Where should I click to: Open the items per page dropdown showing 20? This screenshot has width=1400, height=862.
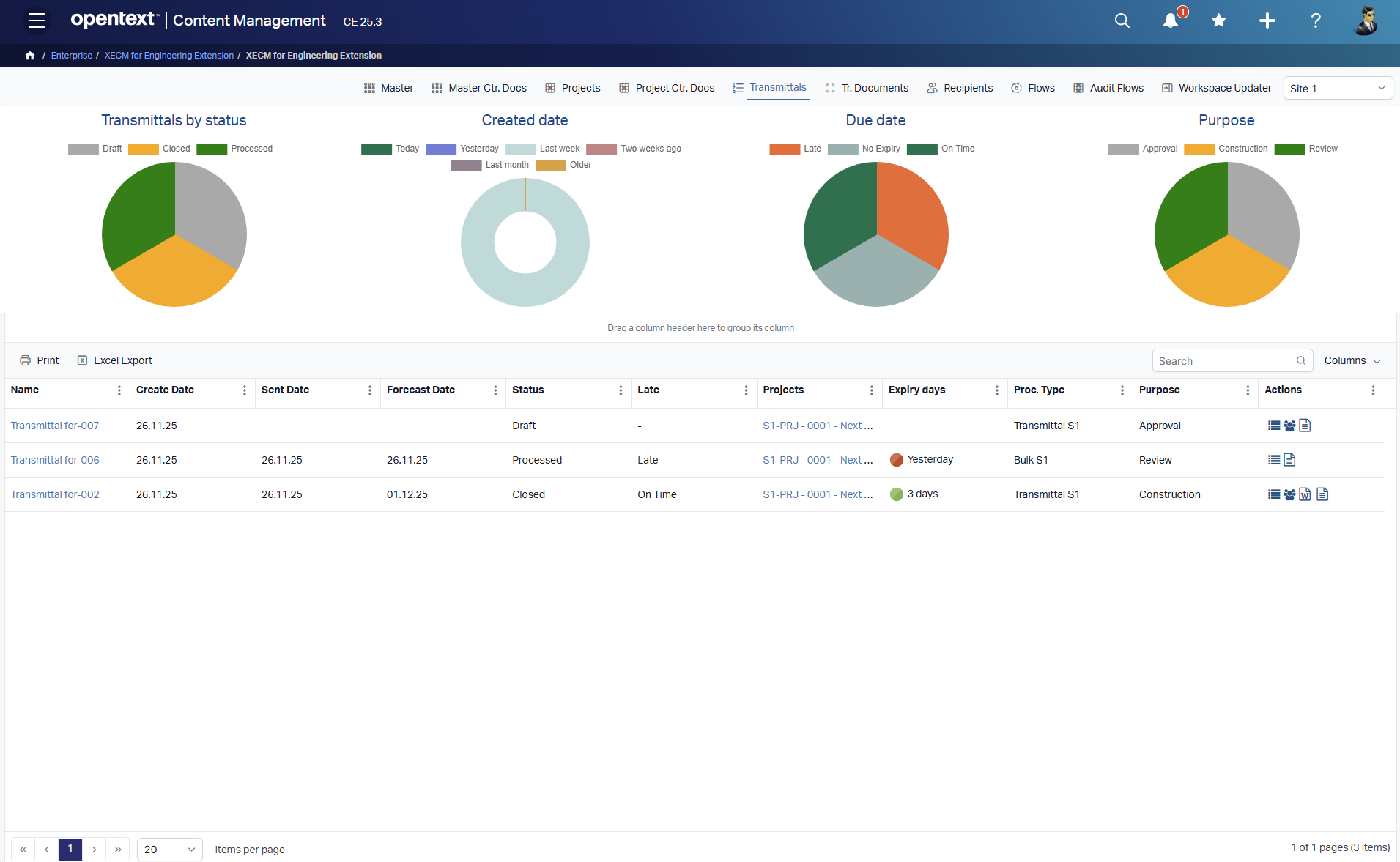[x=169, y=850]
